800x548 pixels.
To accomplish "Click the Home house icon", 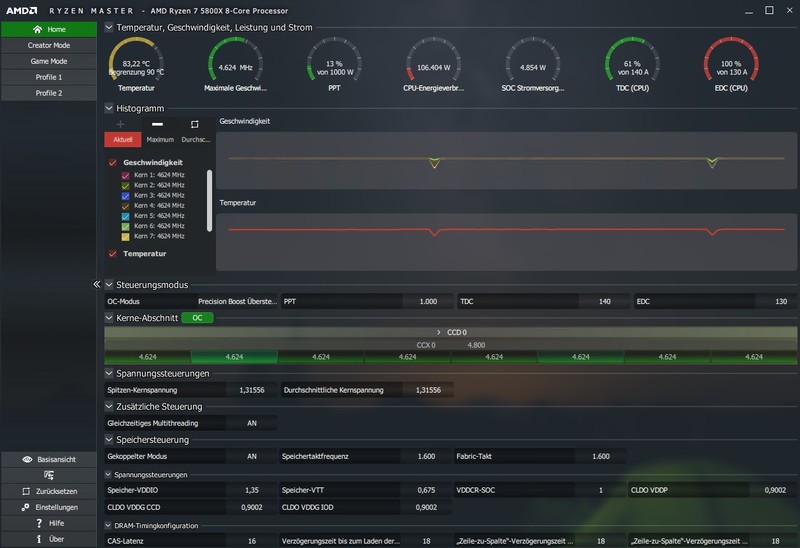I will (37, 29).
